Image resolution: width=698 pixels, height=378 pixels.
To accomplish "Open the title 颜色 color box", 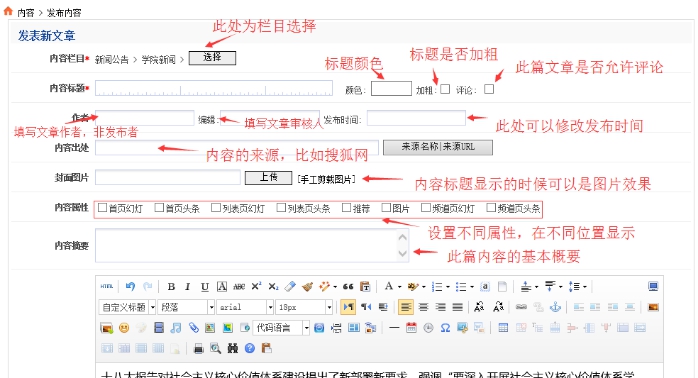I will 391,89.
